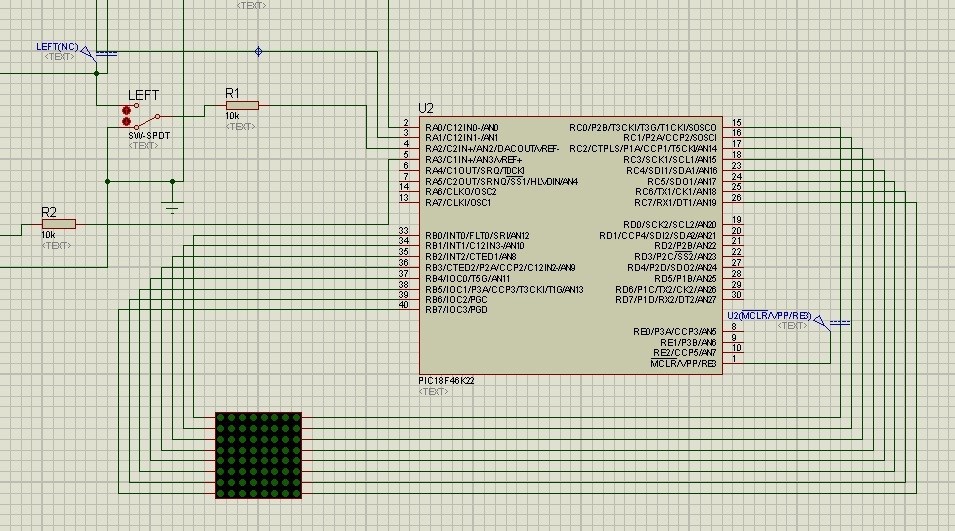
Task: Click the RC7/RX1/DT1/AN19 pin label
Action: point(675,202)
